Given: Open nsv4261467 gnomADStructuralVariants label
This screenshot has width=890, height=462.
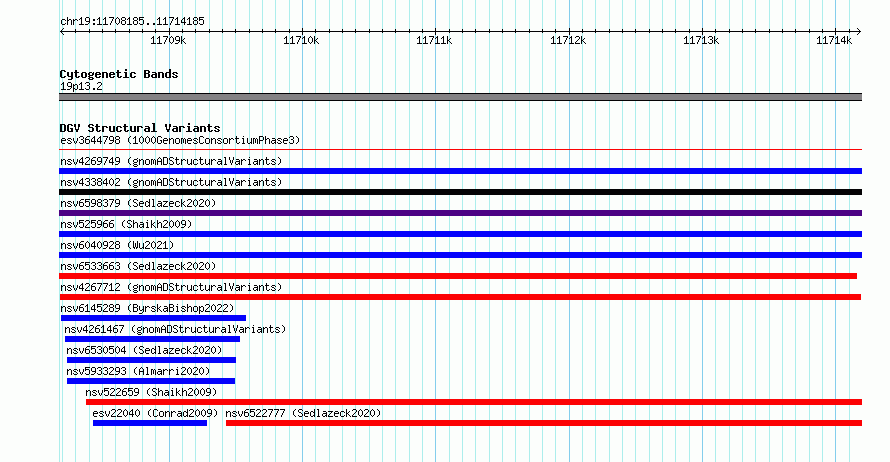Looking at the screenshot, I should (175, 329).
